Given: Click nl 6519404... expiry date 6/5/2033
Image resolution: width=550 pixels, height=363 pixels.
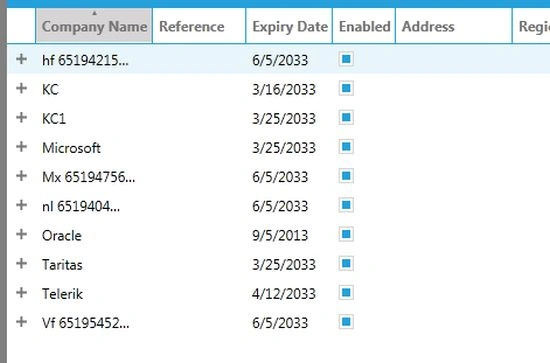Looking at the screenshot, I should pos(280,206).
